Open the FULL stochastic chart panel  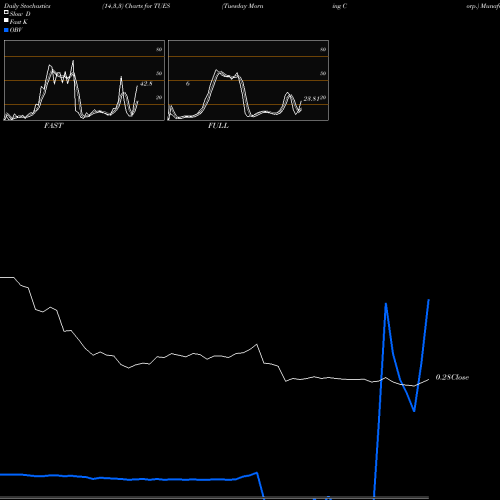[x=248, y=80]
